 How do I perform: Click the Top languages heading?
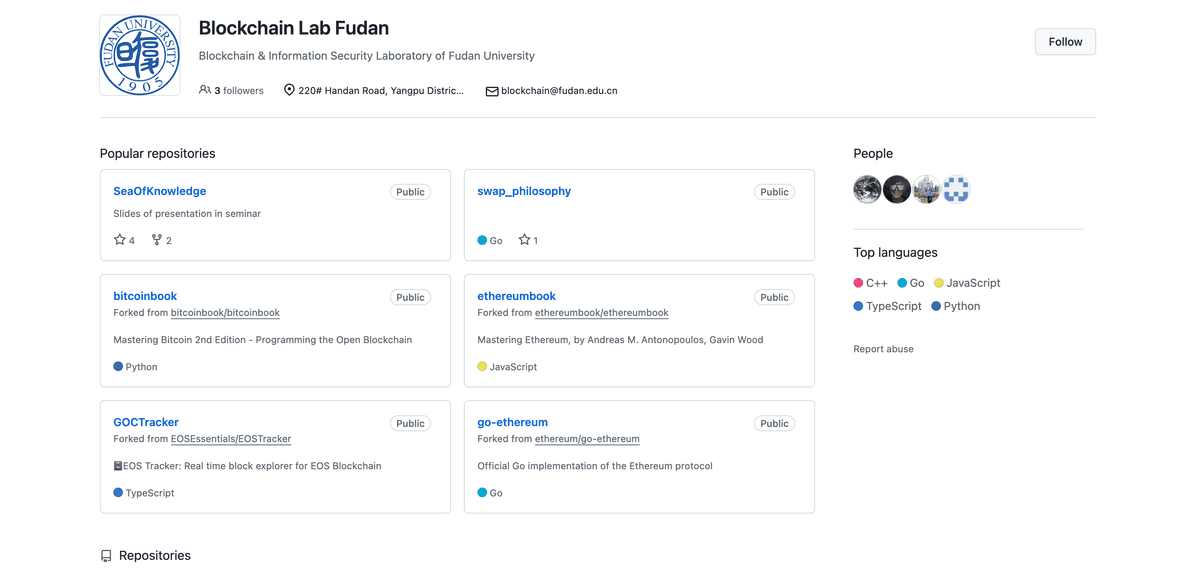895,252
